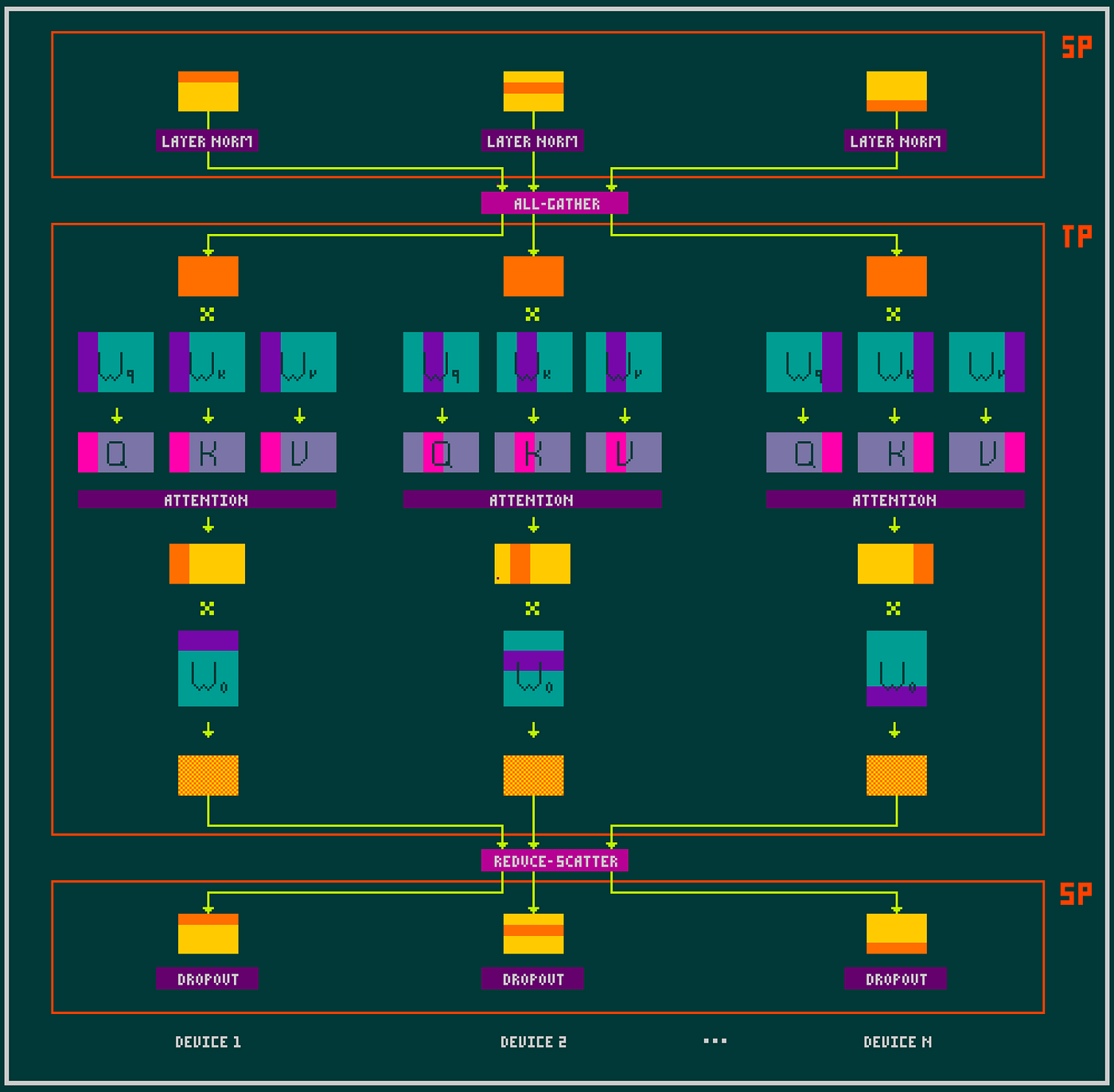Click the solid orange gathered tensor in Device 2 column
1114x1092 pixels.
tap(533, 276)
